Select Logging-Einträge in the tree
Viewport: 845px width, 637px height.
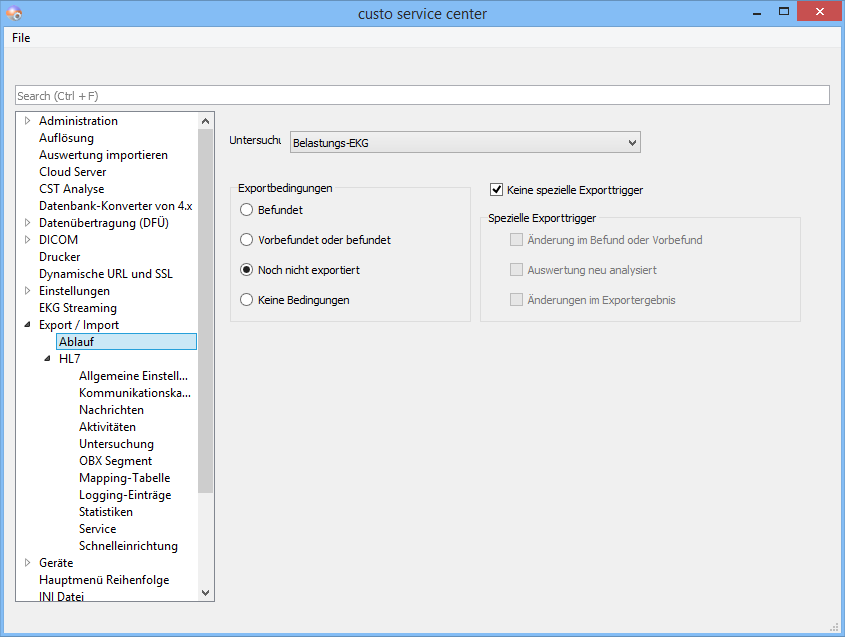click(125, 495)
